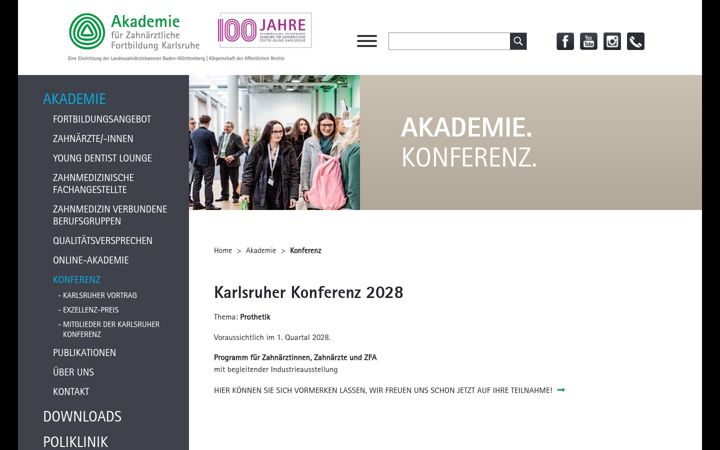Open Exzellenz-Preis submenu item
Screen dimensions: 720x450
(89, 310)
